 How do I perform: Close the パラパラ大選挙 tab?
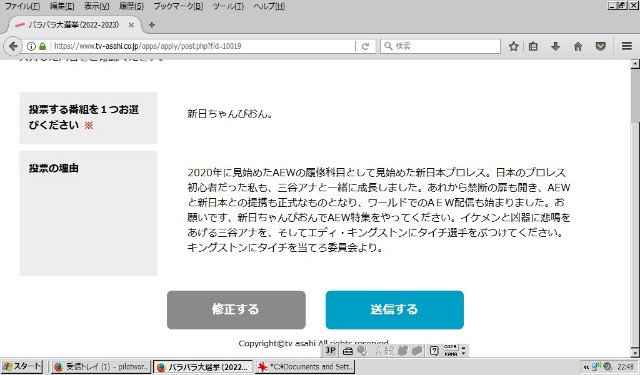pyautogui.click(x=131, y=25)
